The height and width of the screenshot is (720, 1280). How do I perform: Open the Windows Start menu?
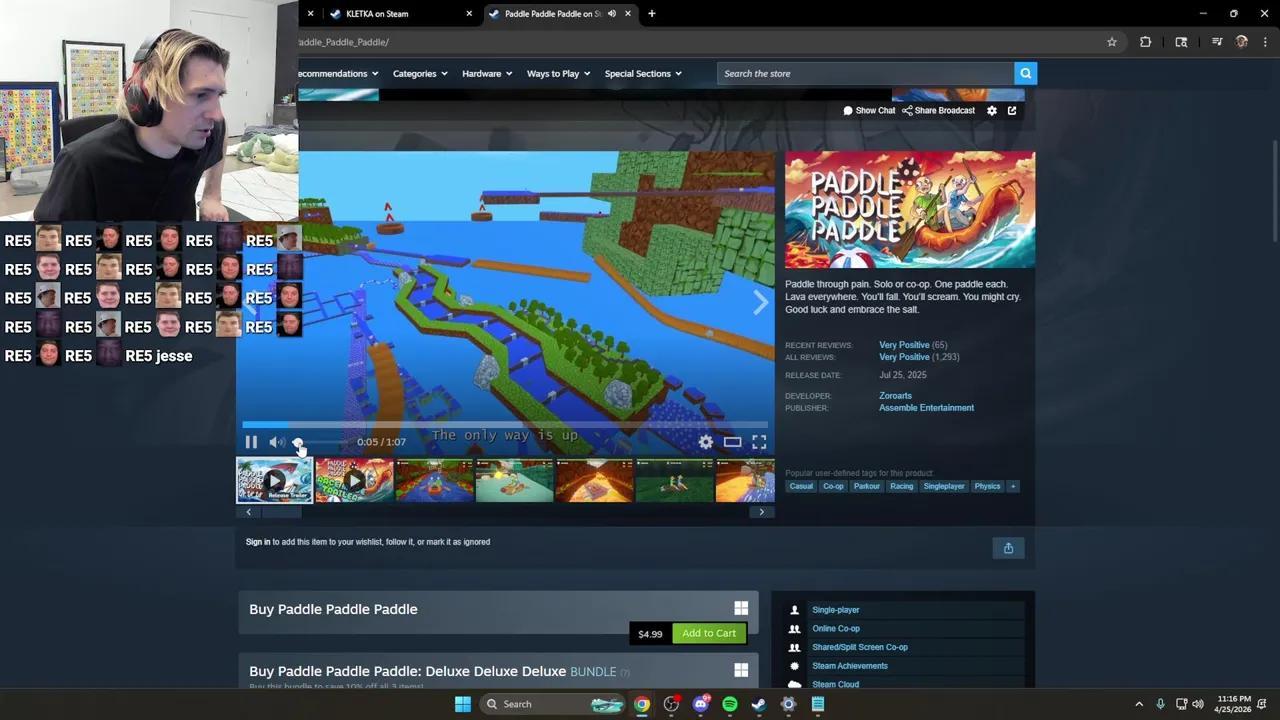pyautogui.click(x=462, y=704)
